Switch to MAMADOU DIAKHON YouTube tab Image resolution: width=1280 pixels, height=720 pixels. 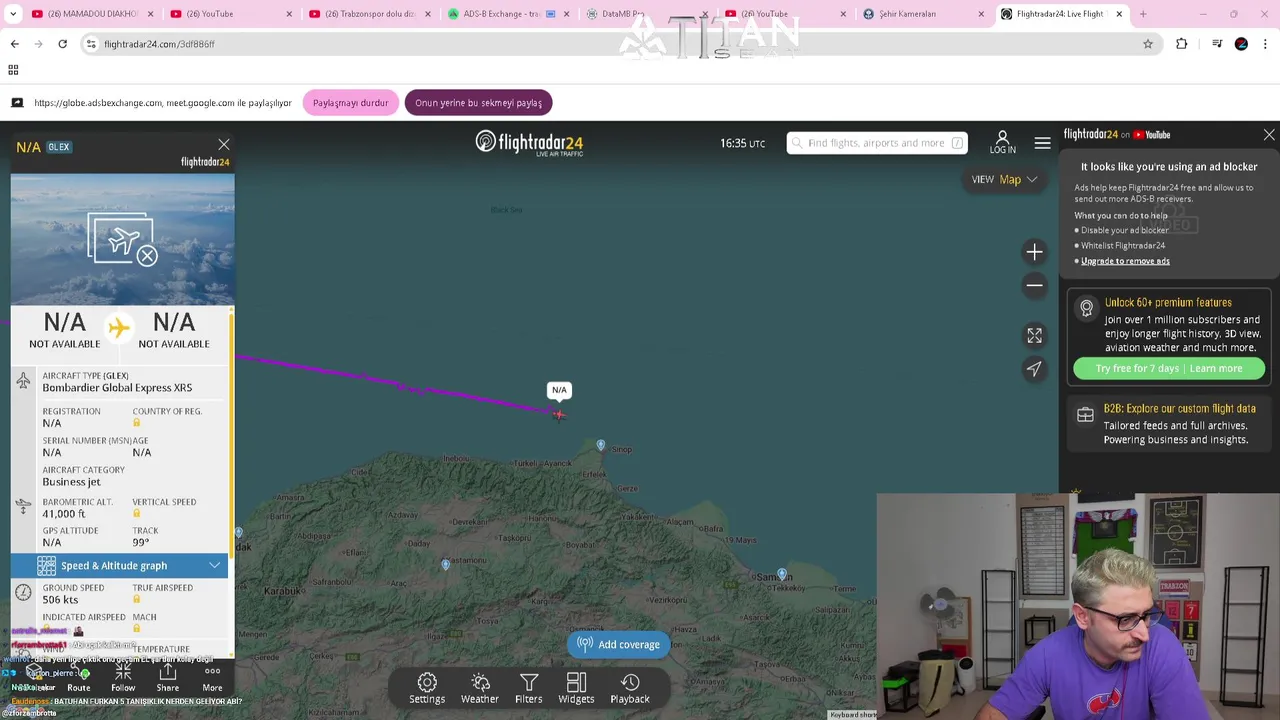click(92, 14)
